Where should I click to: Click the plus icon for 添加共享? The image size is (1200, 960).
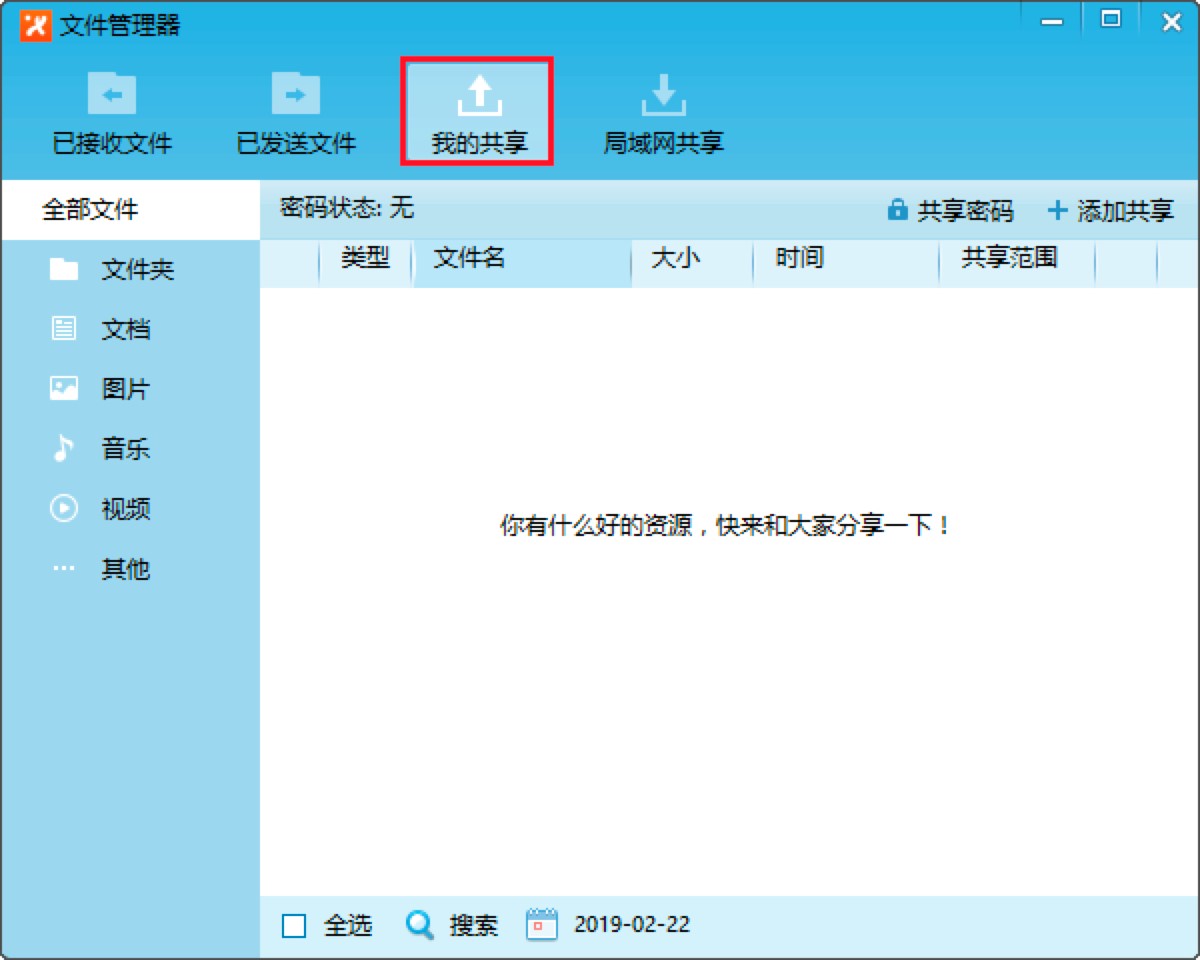coord(1057,210)
